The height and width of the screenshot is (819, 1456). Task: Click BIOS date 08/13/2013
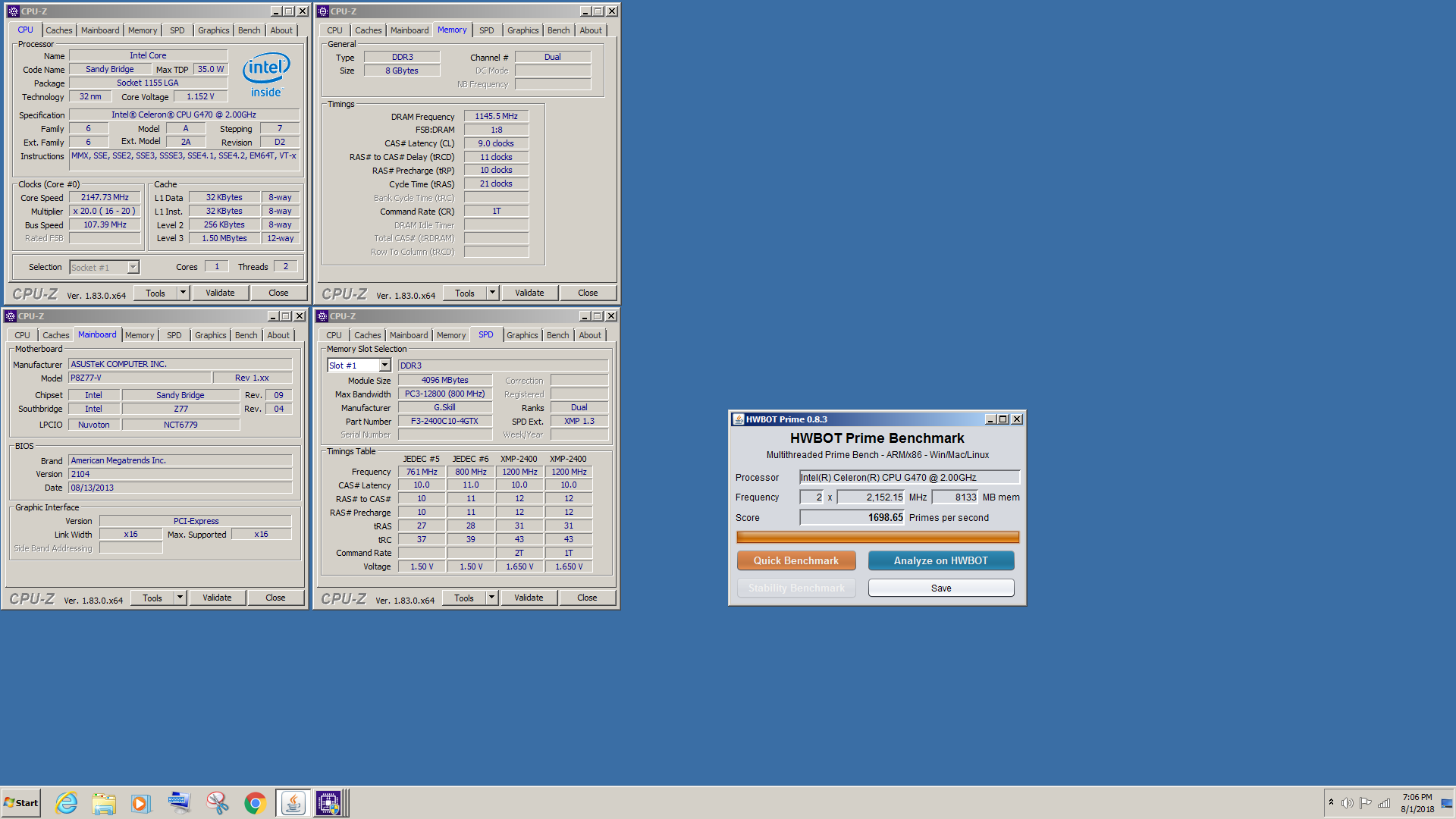click(x=180, y=488)
